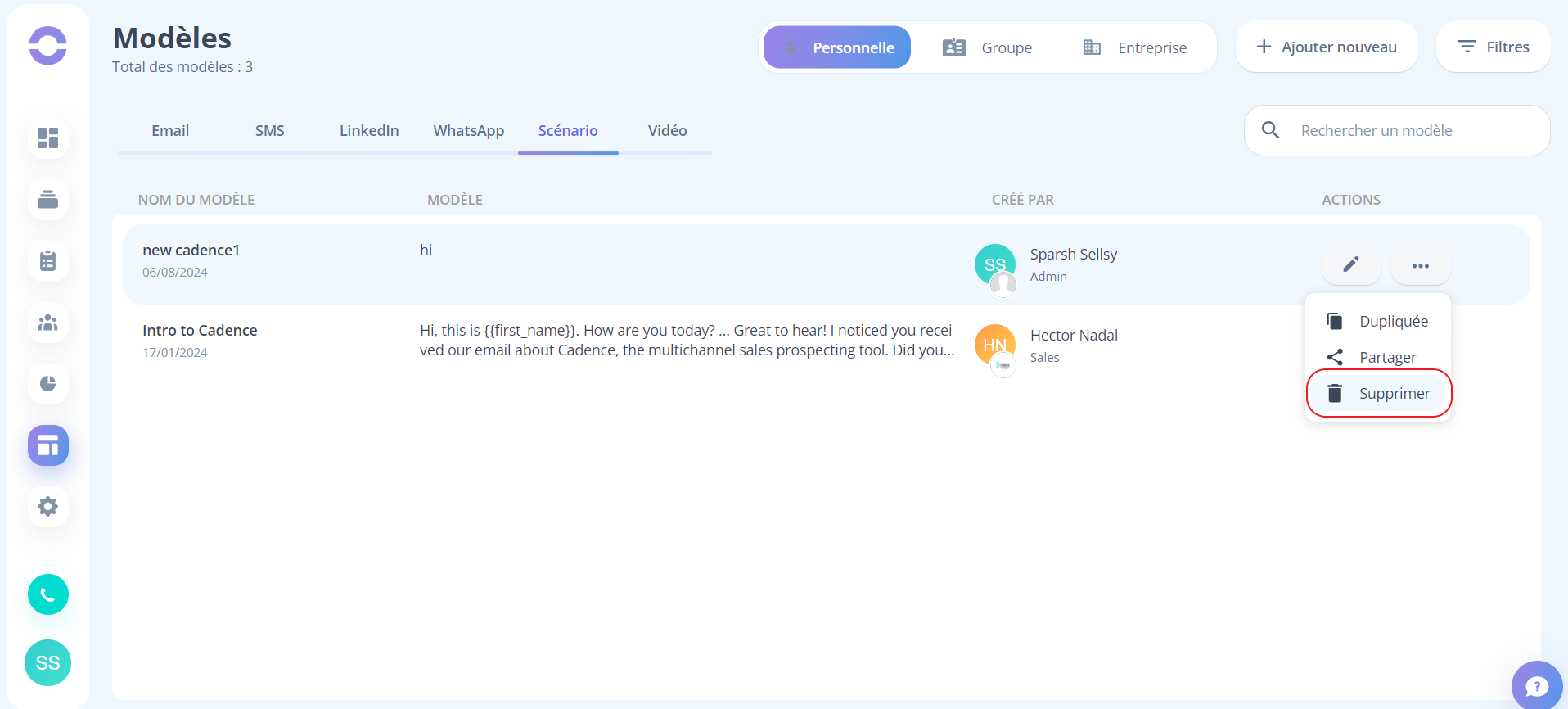Click the new cadence1 template name
The height and width of the screenshot is (709, 1568).
(x=191, y=251)
